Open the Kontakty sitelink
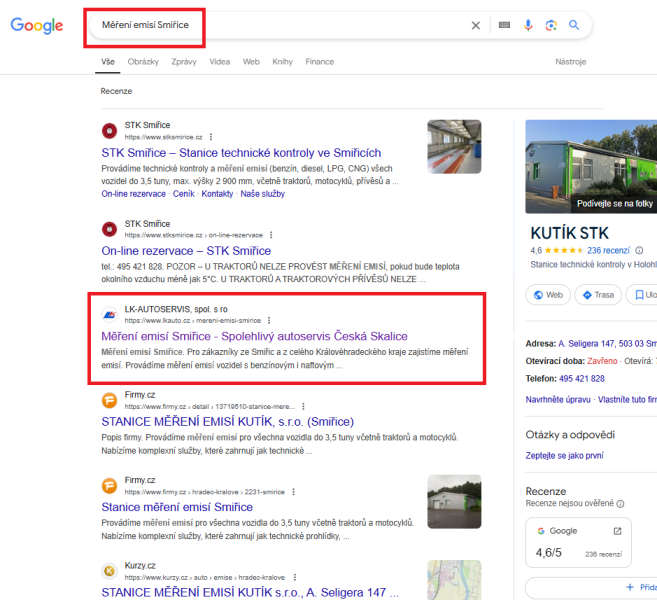The height and width of the screenshot is (600, 657). coord(217,194)
